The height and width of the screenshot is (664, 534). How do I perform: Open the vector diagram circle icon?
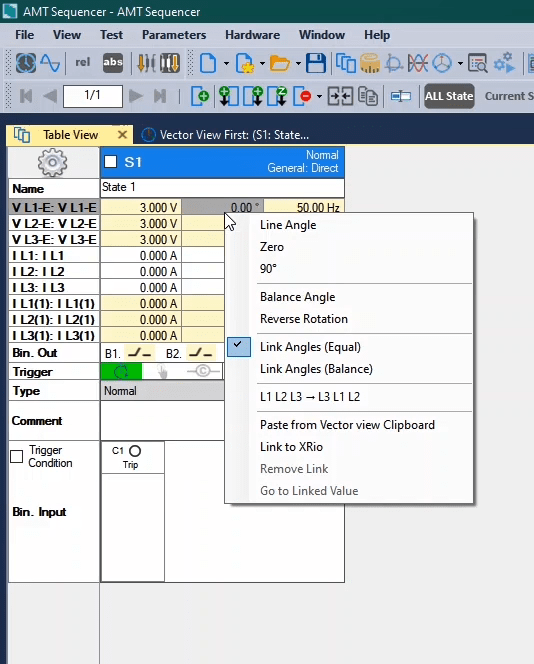tap(442, 64)
